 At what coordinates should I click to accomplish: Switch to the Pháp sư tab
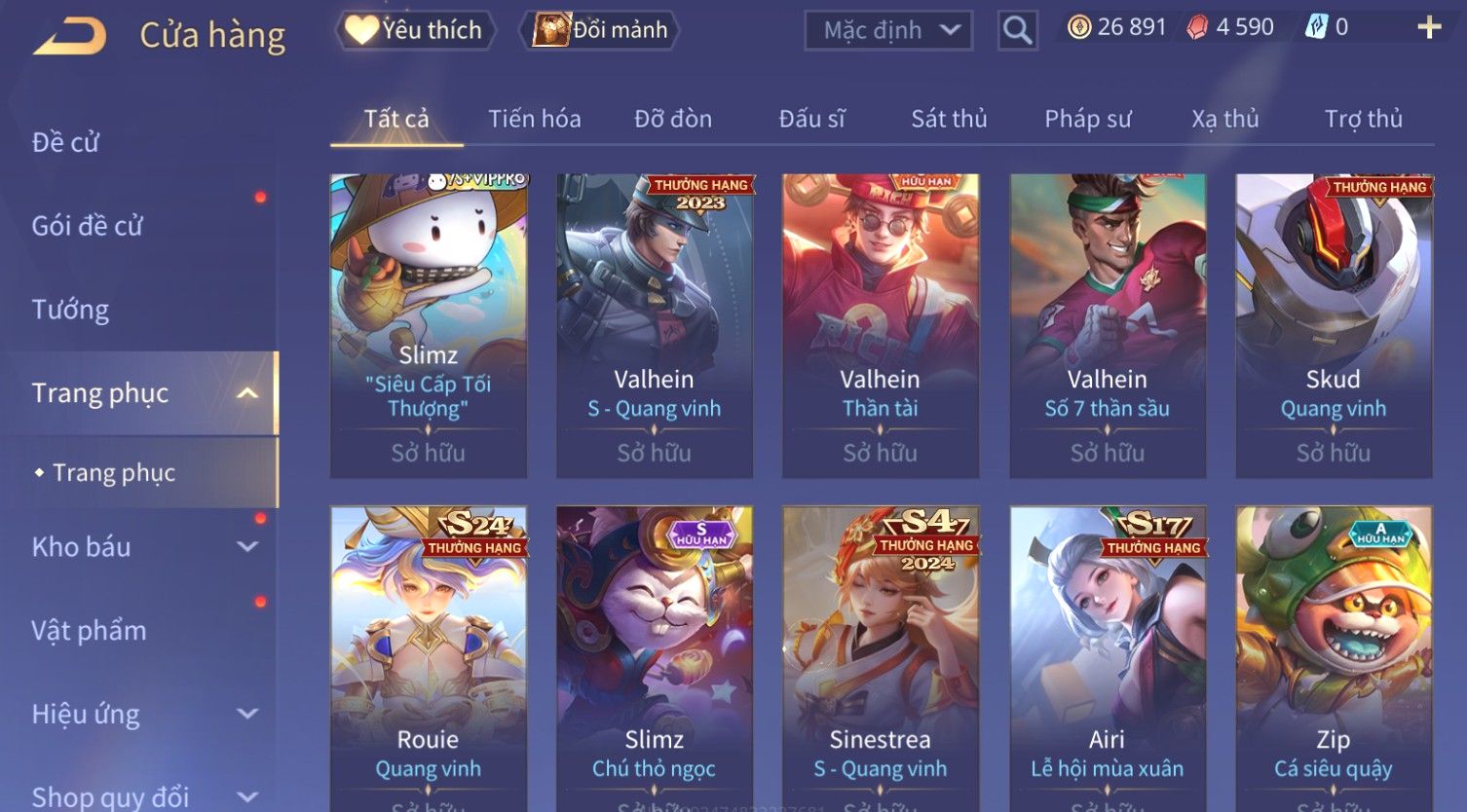[1088, 119]
